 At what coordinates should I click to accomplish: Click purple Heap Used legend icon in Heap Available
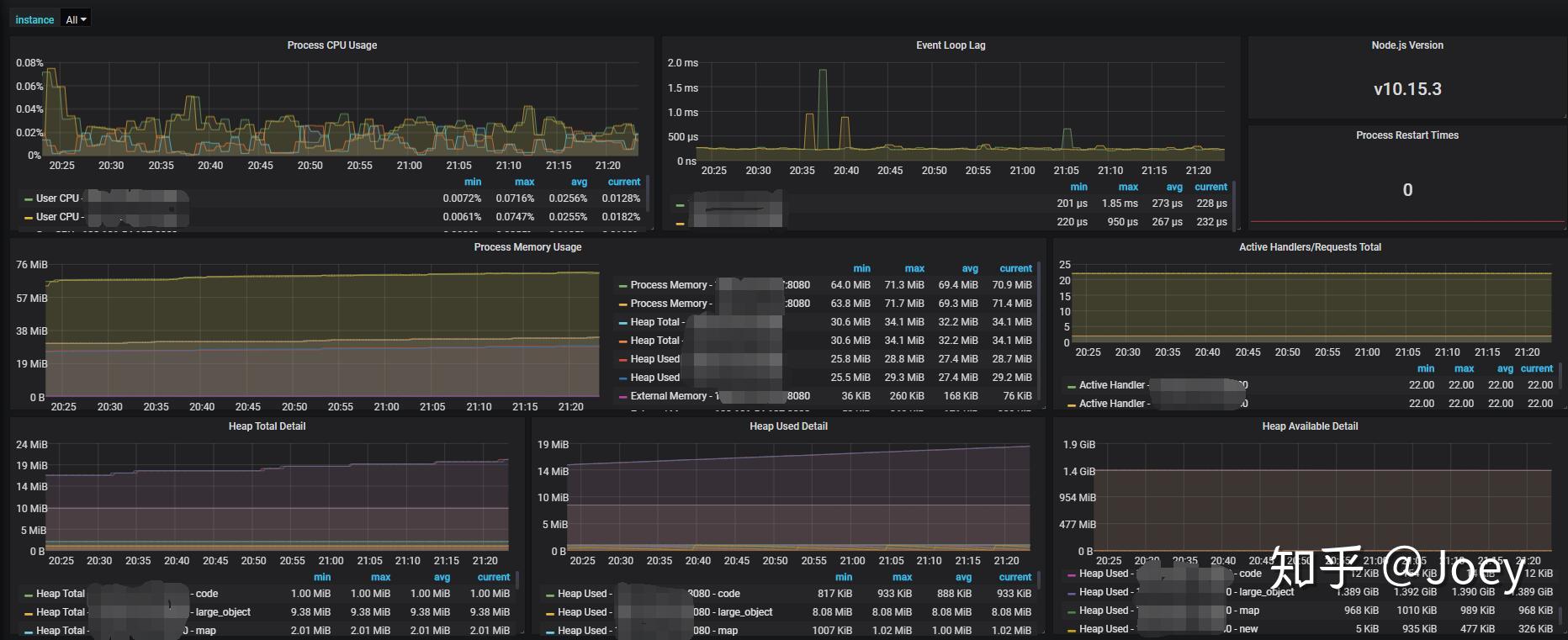[x=1072, y=574]
